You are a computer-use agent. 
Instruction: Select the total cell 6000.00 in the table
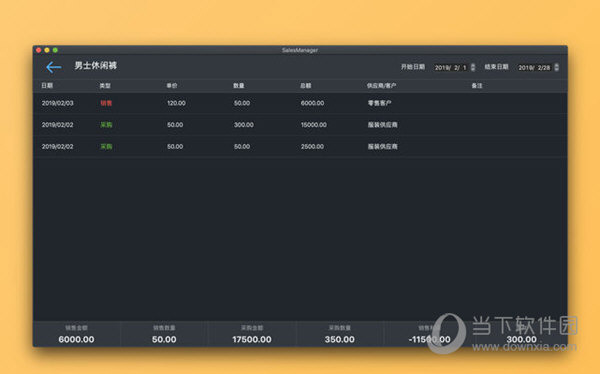click(x=312, y=103)
